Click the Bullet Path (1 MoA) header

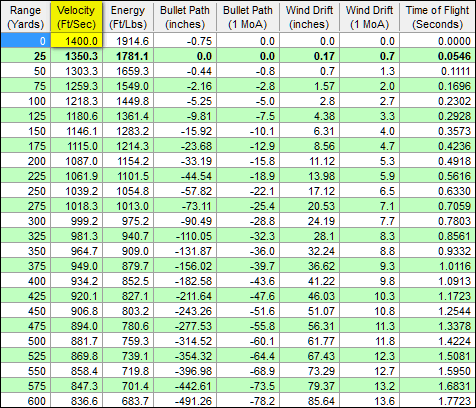(248, 17)
